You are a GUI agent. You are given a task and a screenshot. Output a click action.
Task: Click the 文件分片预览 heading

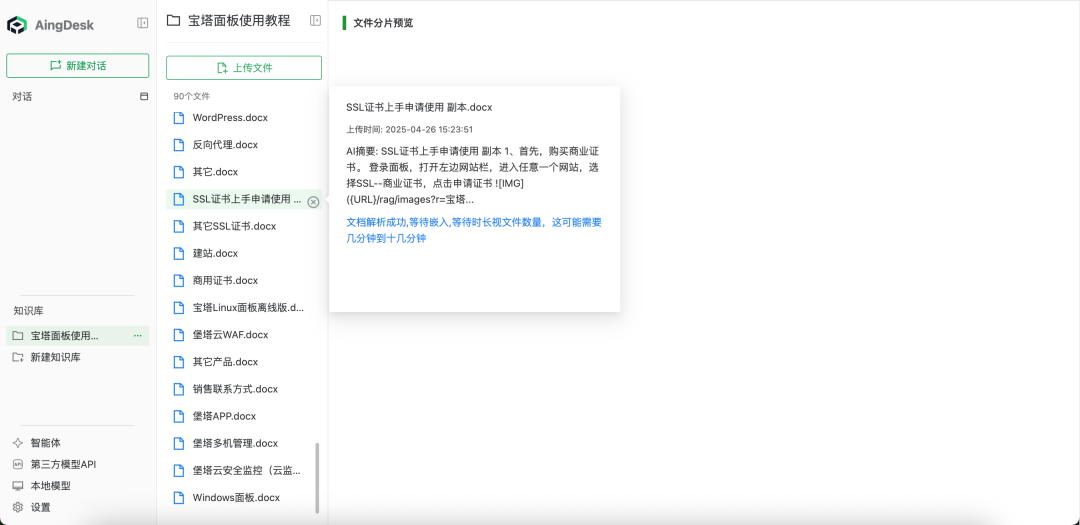tap(383, 23)
